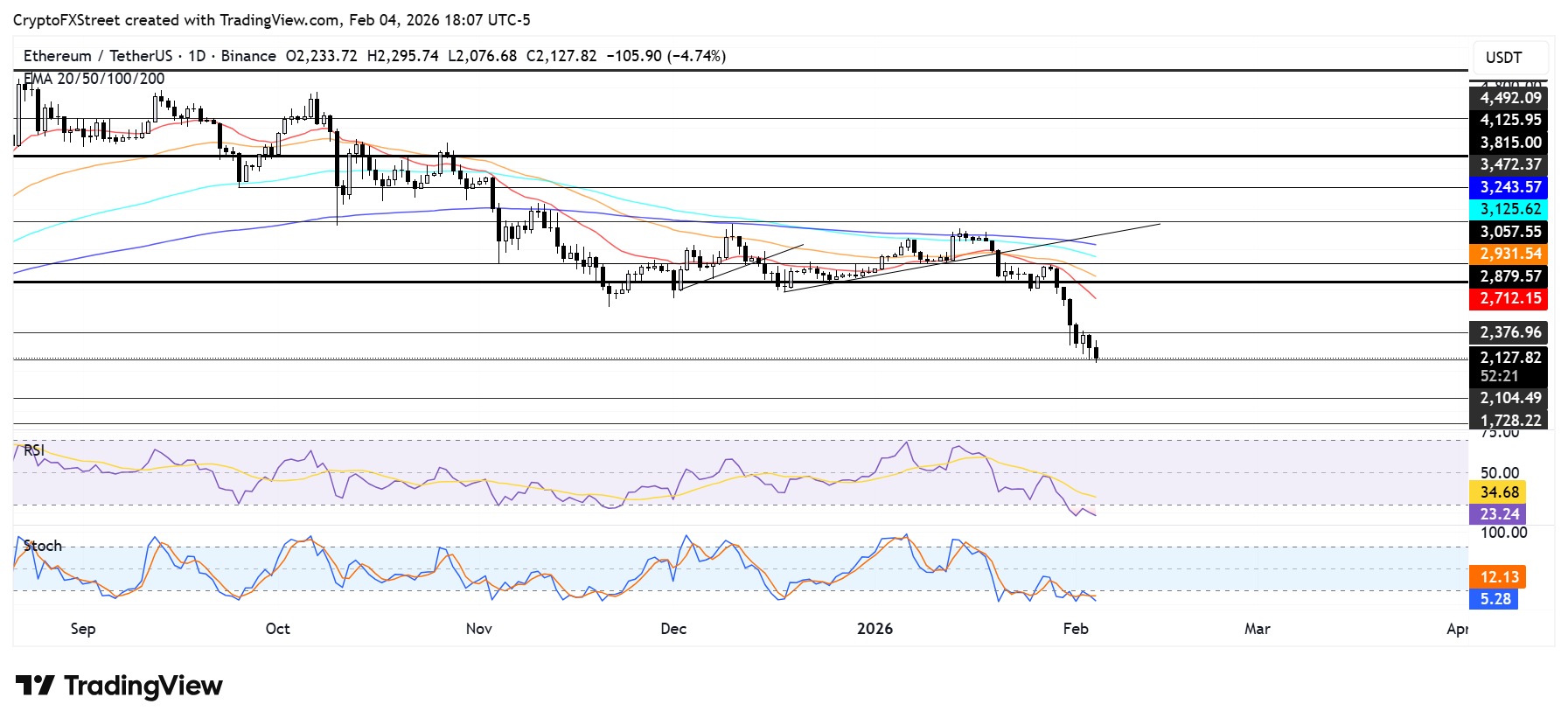This screenshot has width=1568, height=725.
Task: Click the 3,472.37 resistance level price label
Action: click(1509, 164)
